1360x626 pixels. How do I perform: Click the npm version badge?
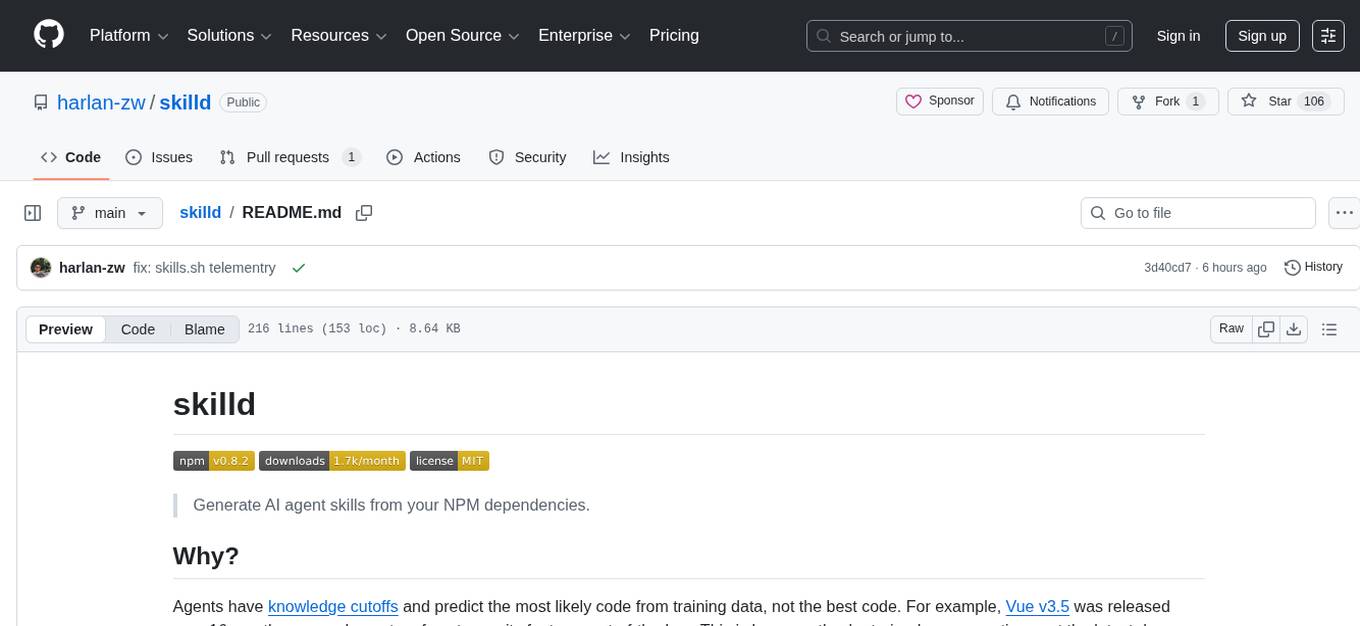tap(214, 461)
